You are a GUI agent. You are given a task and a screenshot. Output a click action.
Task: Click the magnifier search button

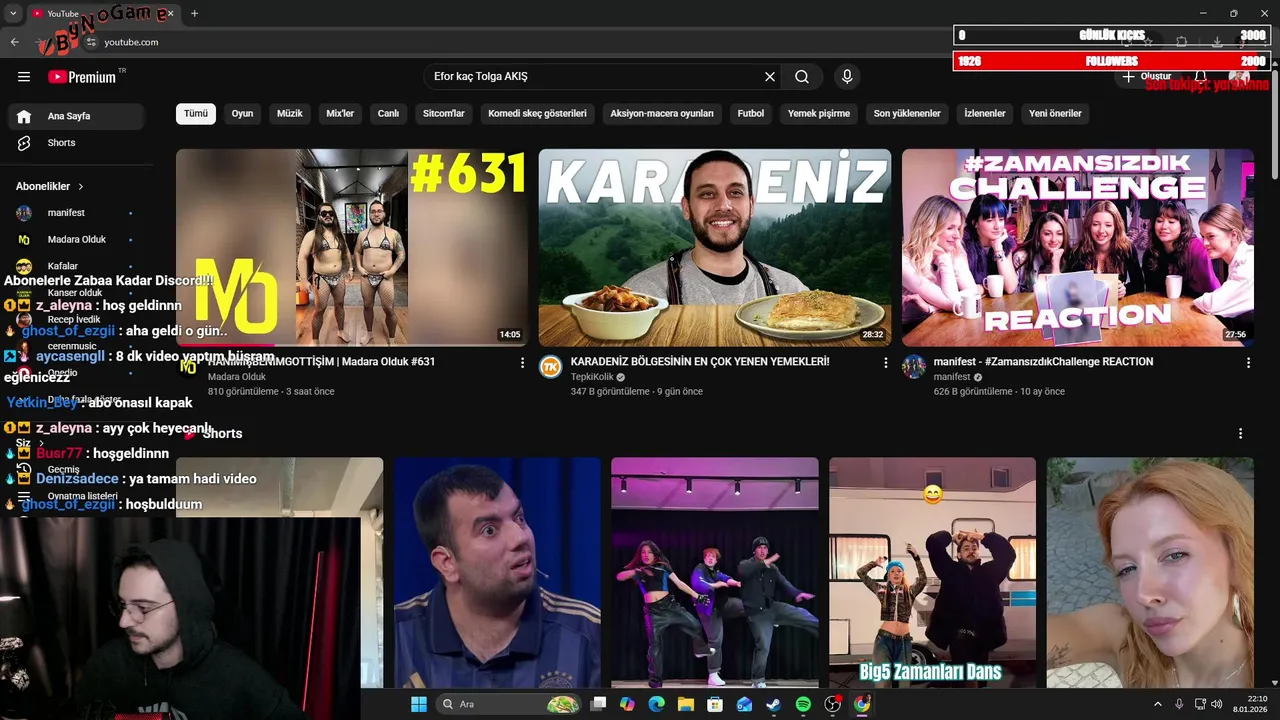click(802, 77)
